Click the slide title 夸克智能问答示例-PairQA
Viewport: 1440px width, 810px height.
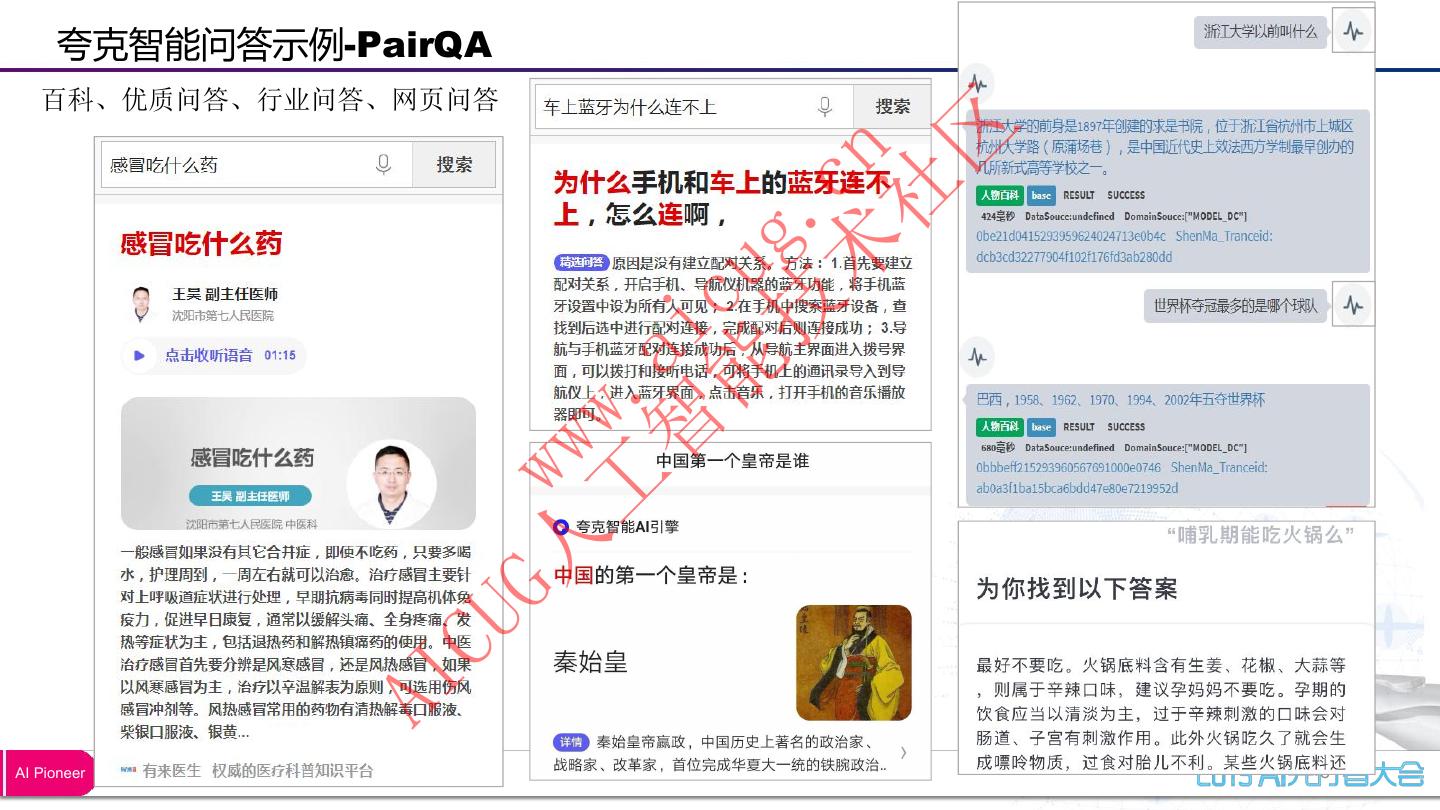(274, 44)
